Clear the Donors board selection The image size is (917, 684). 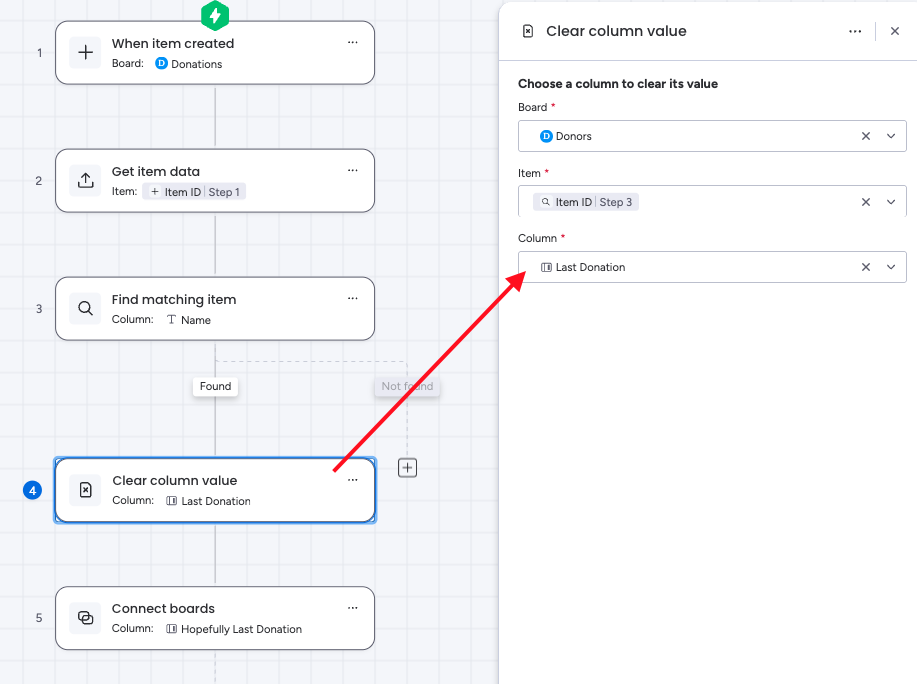tap(866, 136)
